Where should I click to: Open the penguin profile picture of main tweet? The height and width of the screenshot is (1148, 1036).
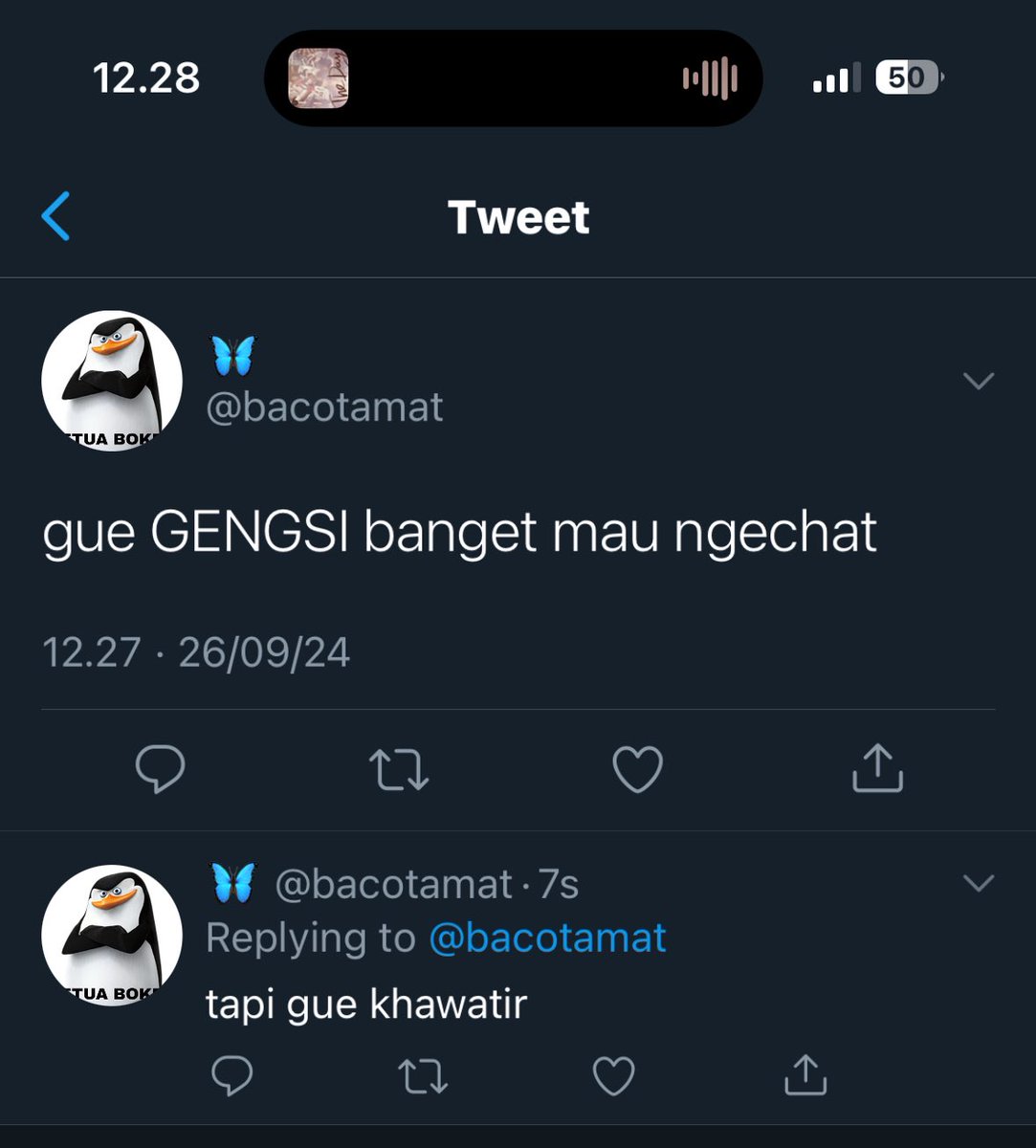112,381
